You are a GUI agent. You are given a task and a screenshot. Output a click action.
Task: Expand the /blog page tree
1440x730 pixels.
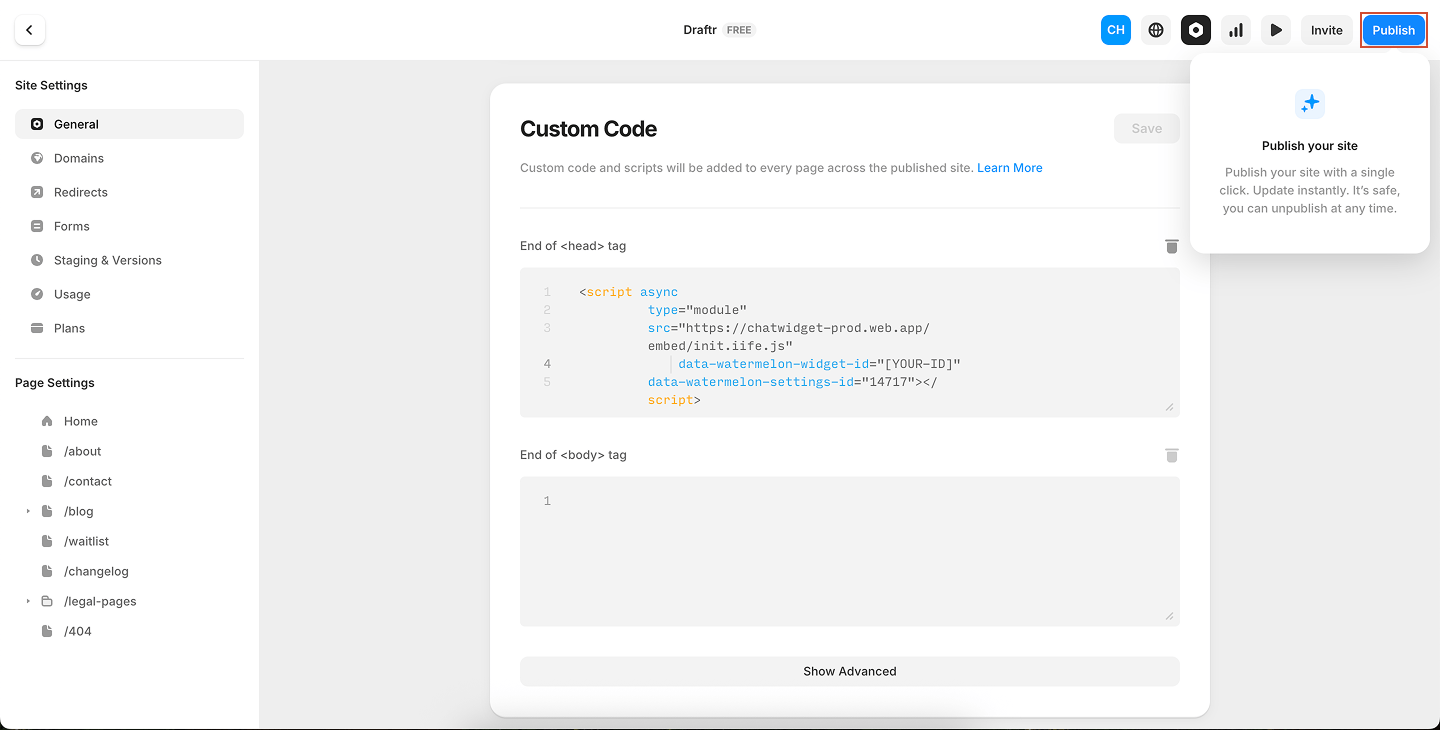[28, 511]
